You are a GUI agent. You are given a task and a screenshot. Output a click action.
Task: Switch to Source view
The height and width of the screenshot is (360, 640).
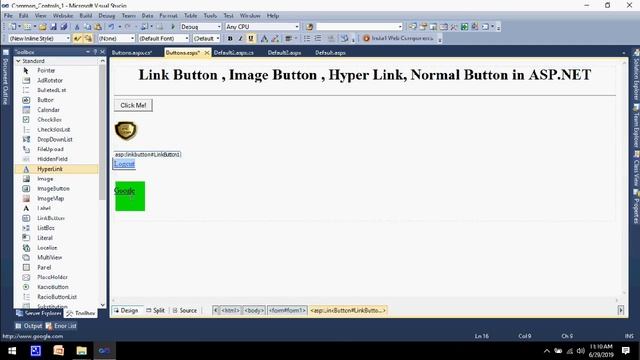[185, 311]
